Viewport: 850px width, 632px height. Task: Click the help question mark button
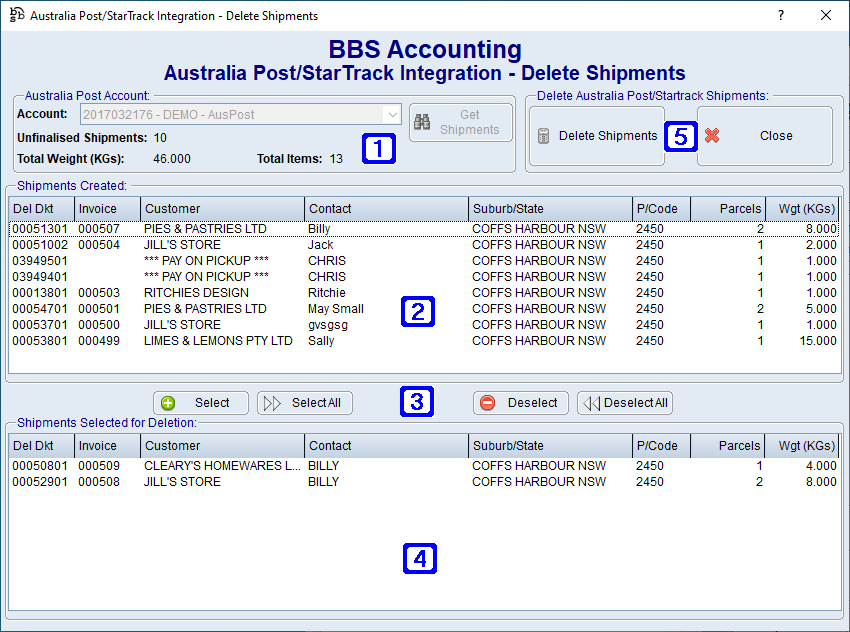pos(781,15)
